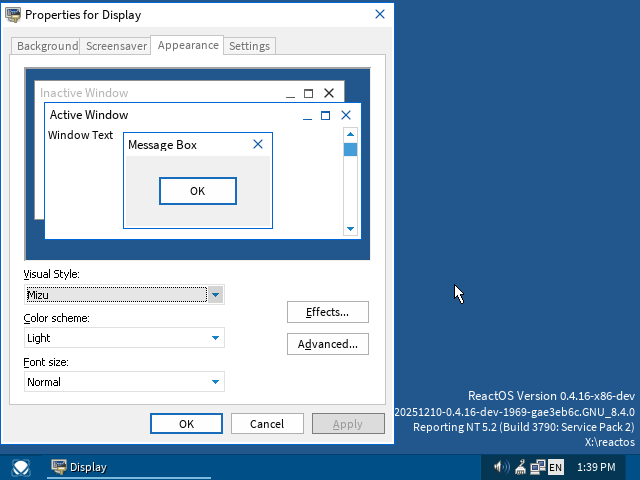Open the Color scheme dropdown

[x=215, y=338]
